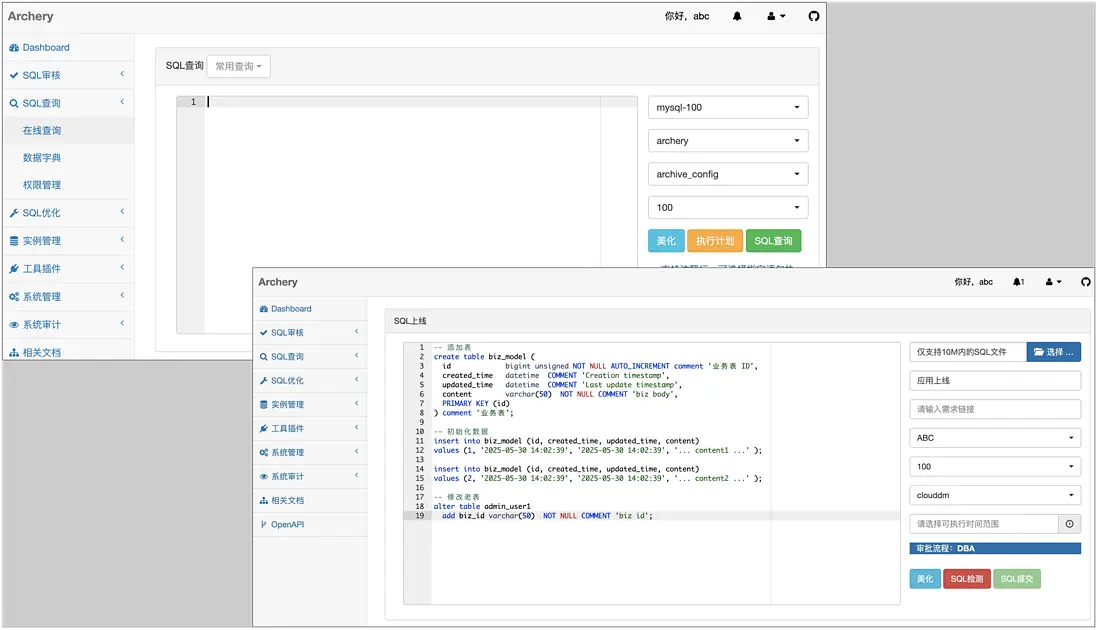1098x630 pixels.
Task: Click the 请输入需求链接 input field
Action: 995,409
